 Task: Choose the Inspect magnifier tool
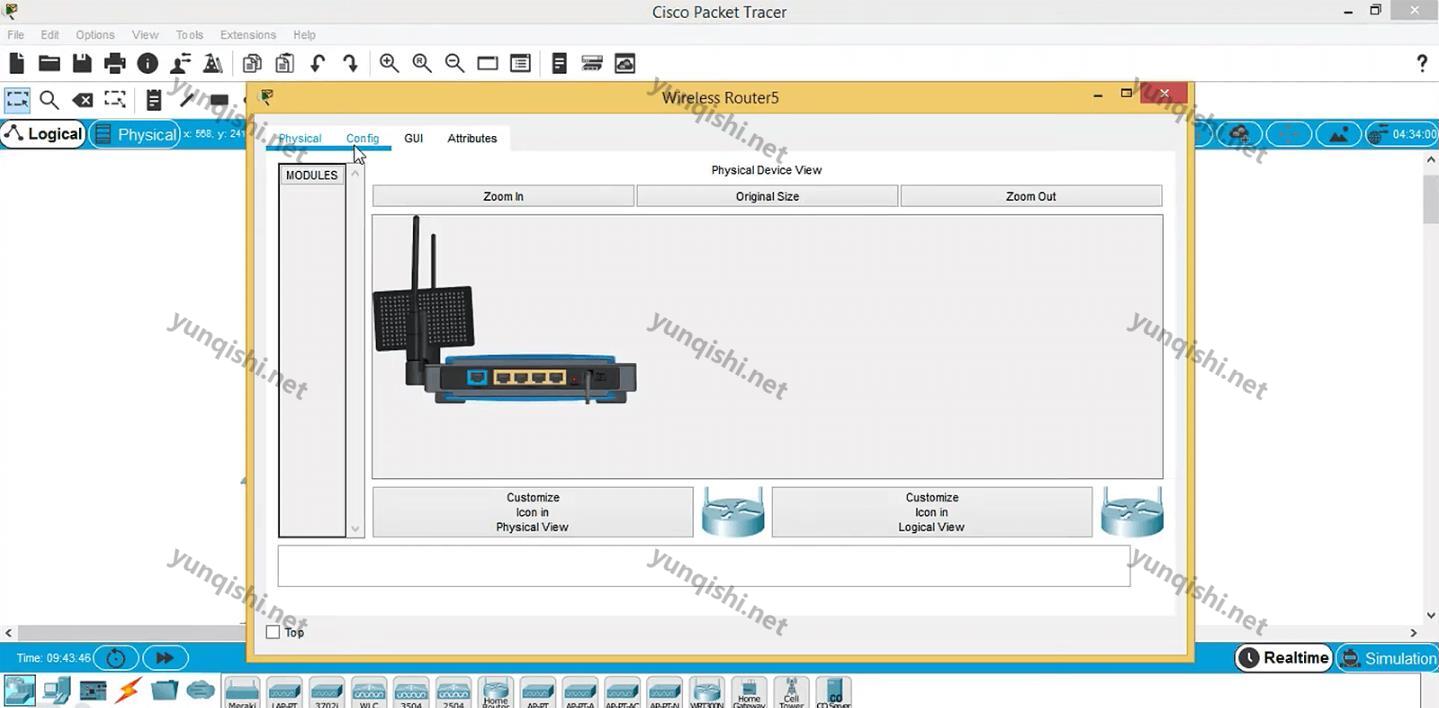(49, 100)
